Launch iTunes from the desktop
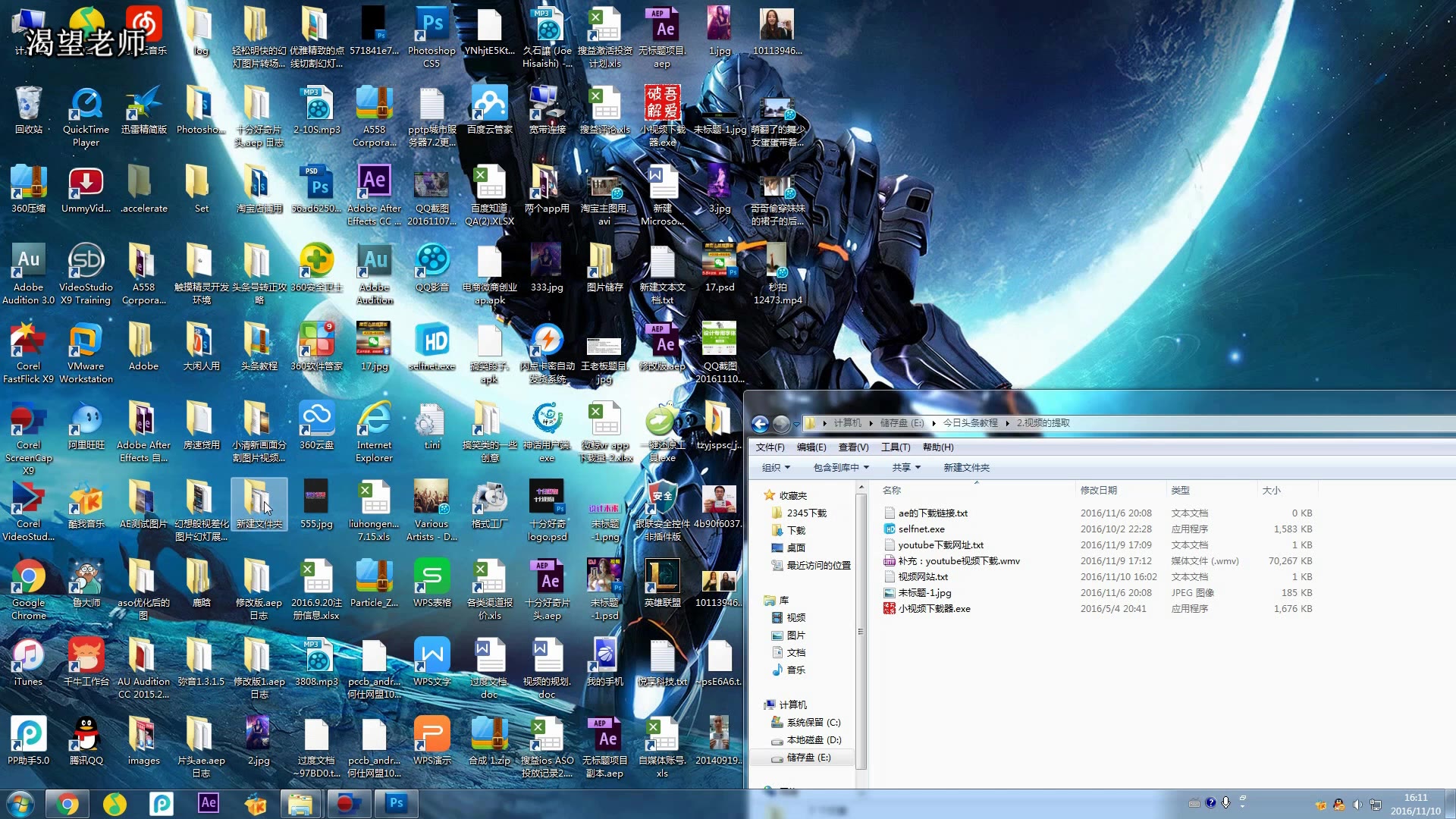The width and height of the screenshot is (1456, 819). (x=28, y=662)
